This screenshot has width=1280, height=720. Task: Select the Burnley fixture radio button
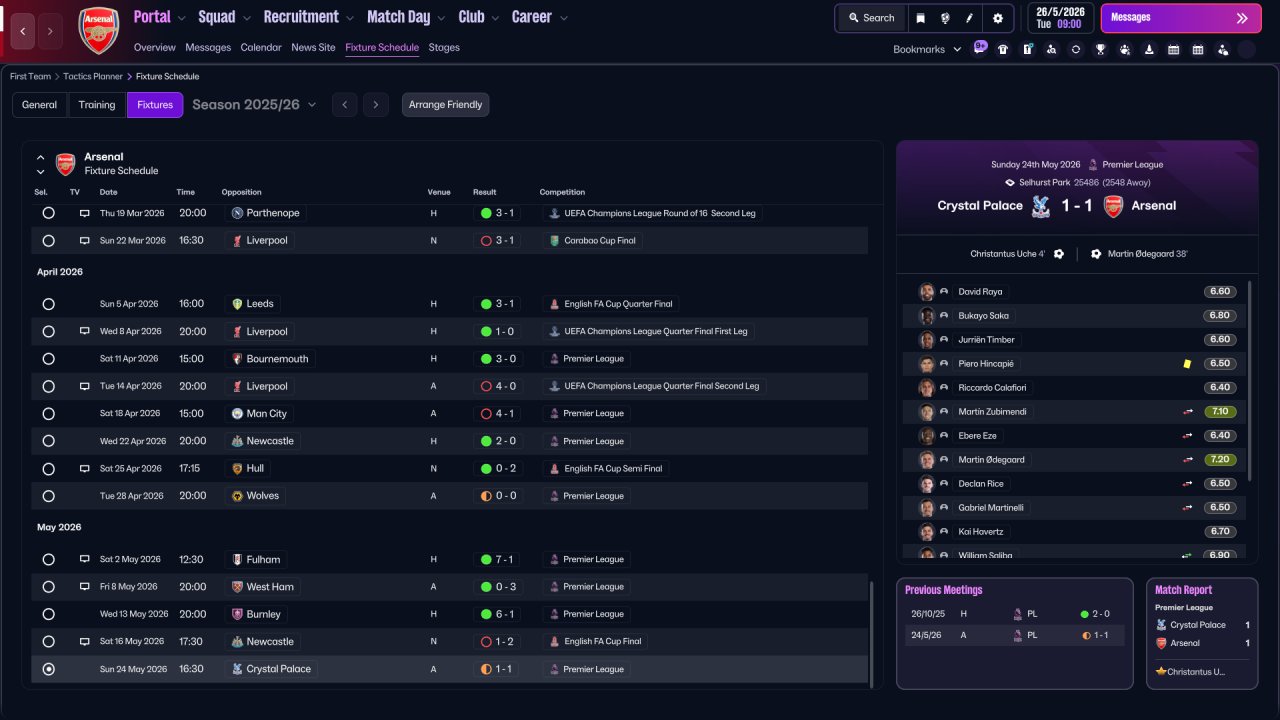pyautogui.click(x=48, y=615)
